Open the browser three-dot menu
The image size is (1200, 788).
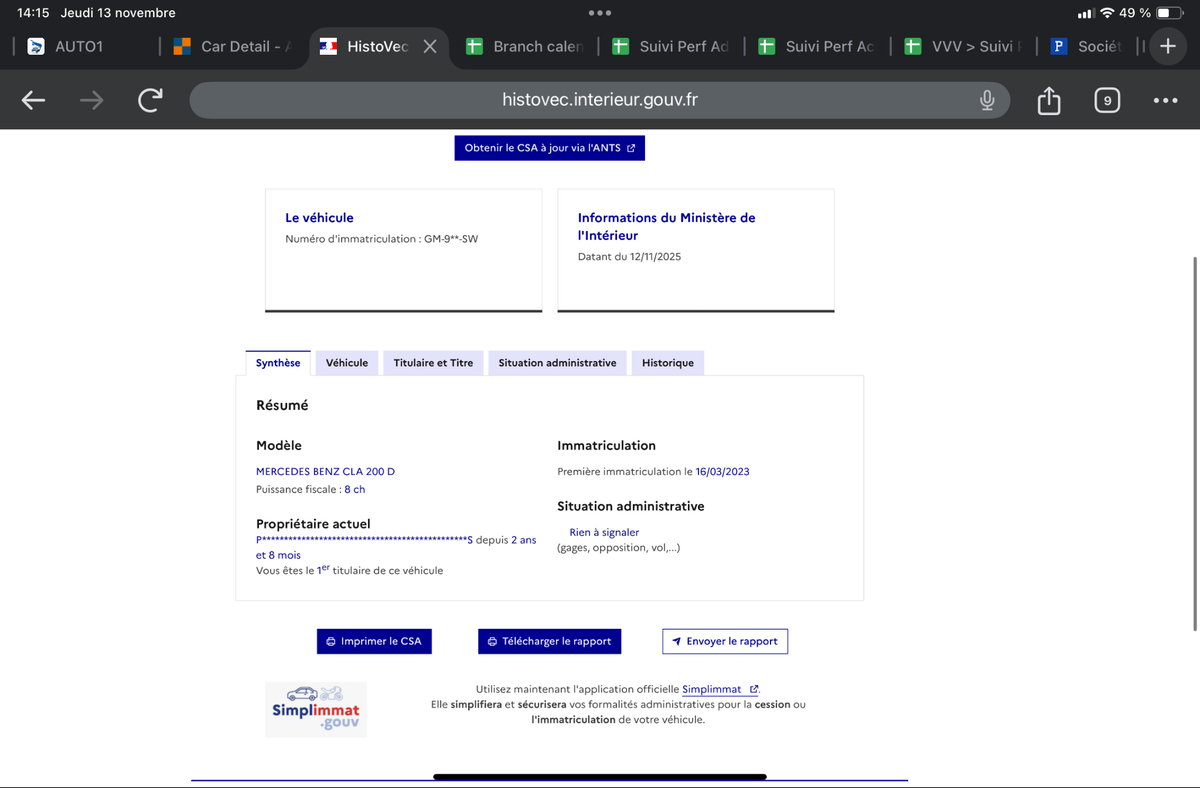click(1164, 100)
